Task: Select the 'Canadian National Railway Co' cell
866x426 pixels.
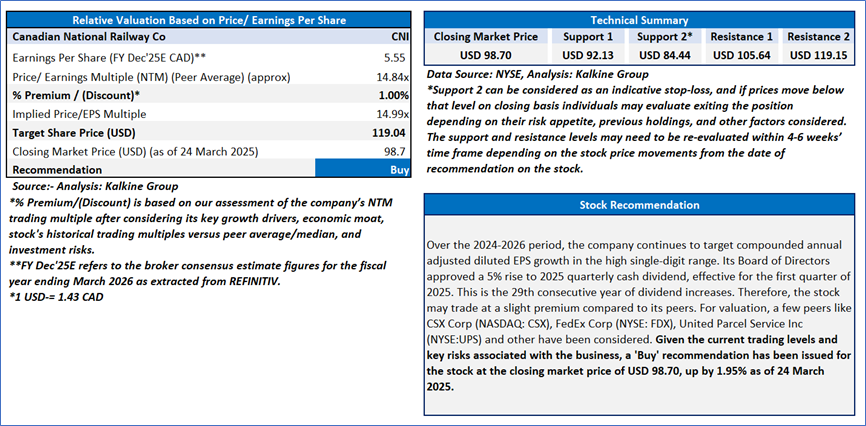Action: 89,37
